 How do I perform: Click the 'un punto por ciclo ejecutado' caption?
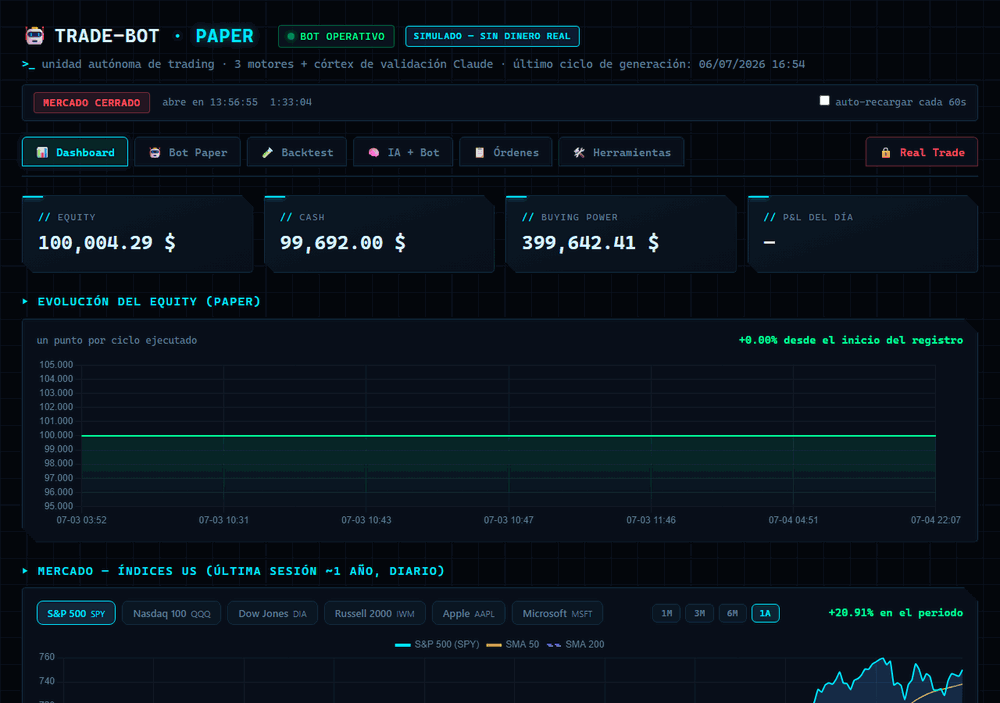pyautogui.click(x=117, y=340)
